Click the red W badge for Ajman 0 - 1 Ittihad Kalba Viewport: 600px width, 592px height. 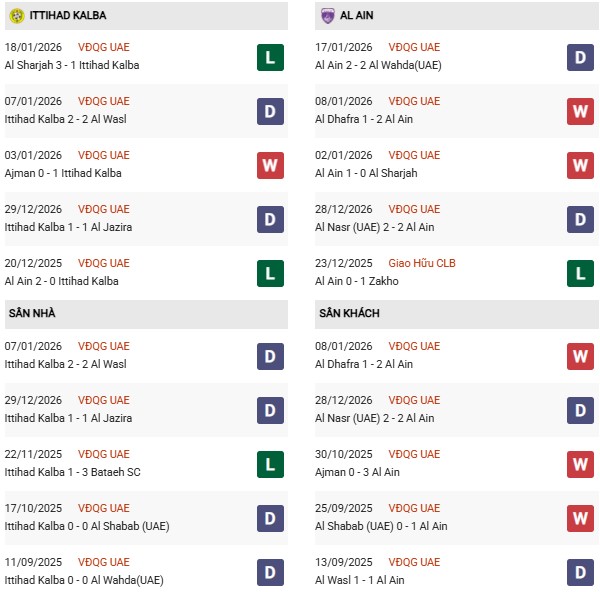tap(270, 165)
